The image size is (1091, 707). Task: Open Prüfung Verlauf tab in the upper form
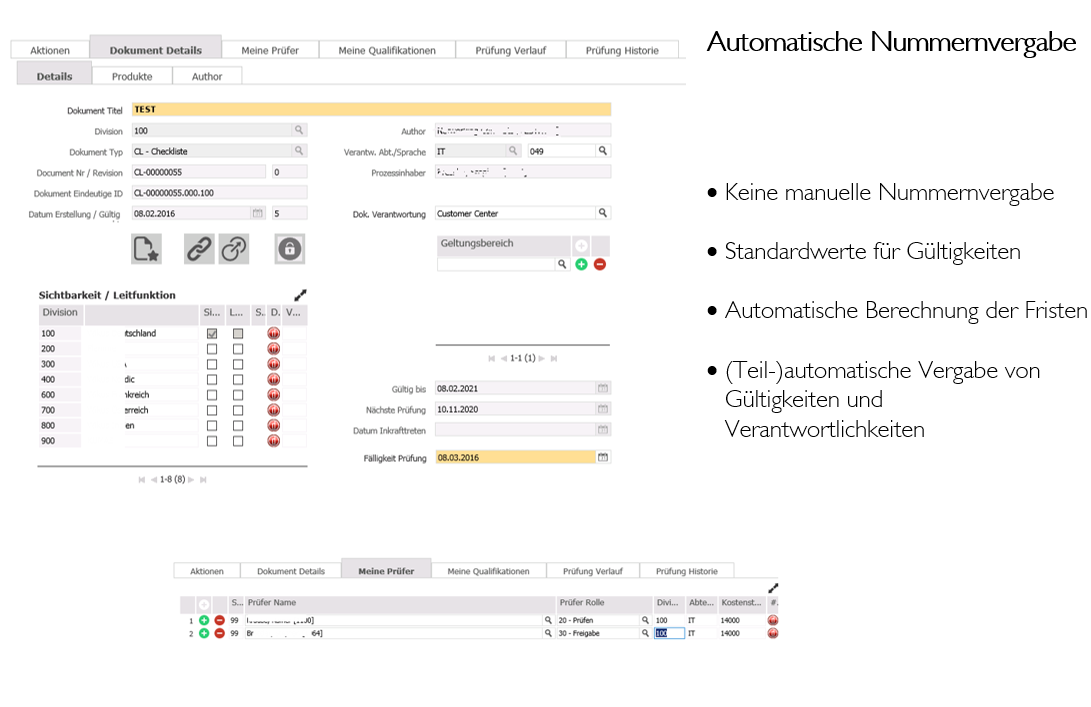tap(511, 50)
